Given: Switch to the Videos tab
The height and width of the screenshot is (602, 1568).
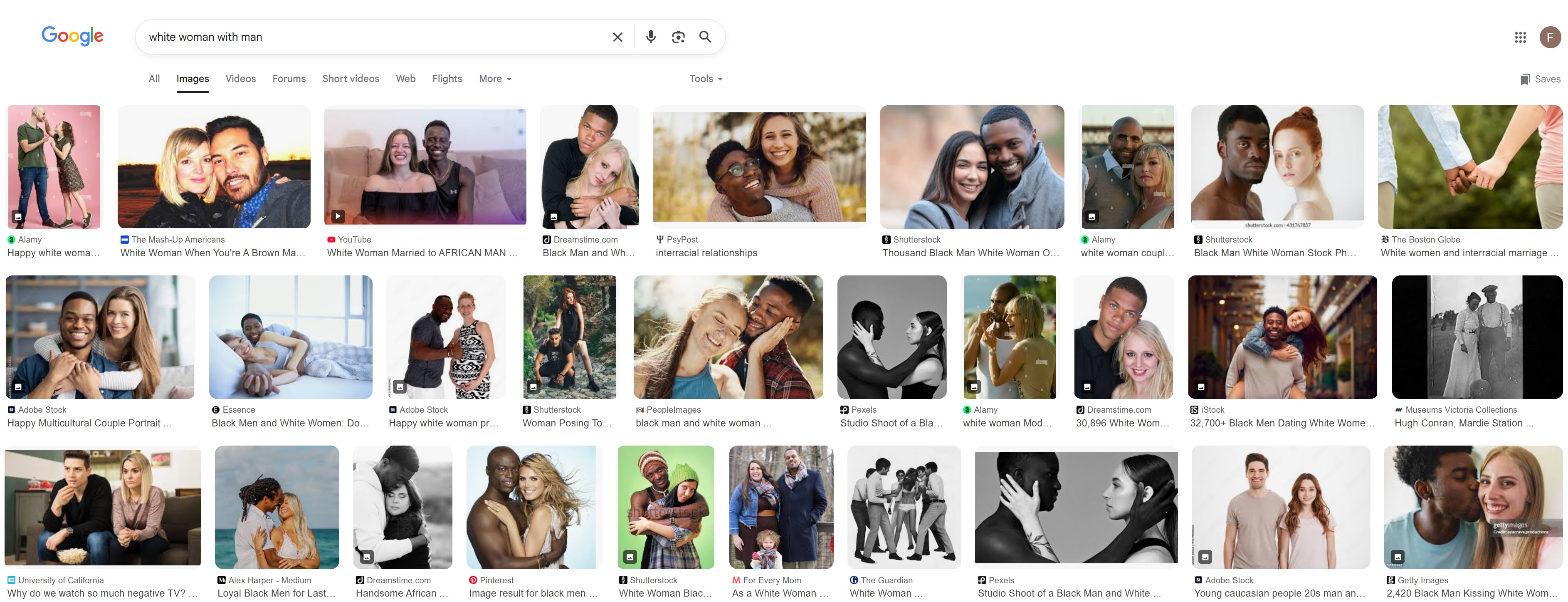Looking at the screenshot, I should (x=240, y=79).
